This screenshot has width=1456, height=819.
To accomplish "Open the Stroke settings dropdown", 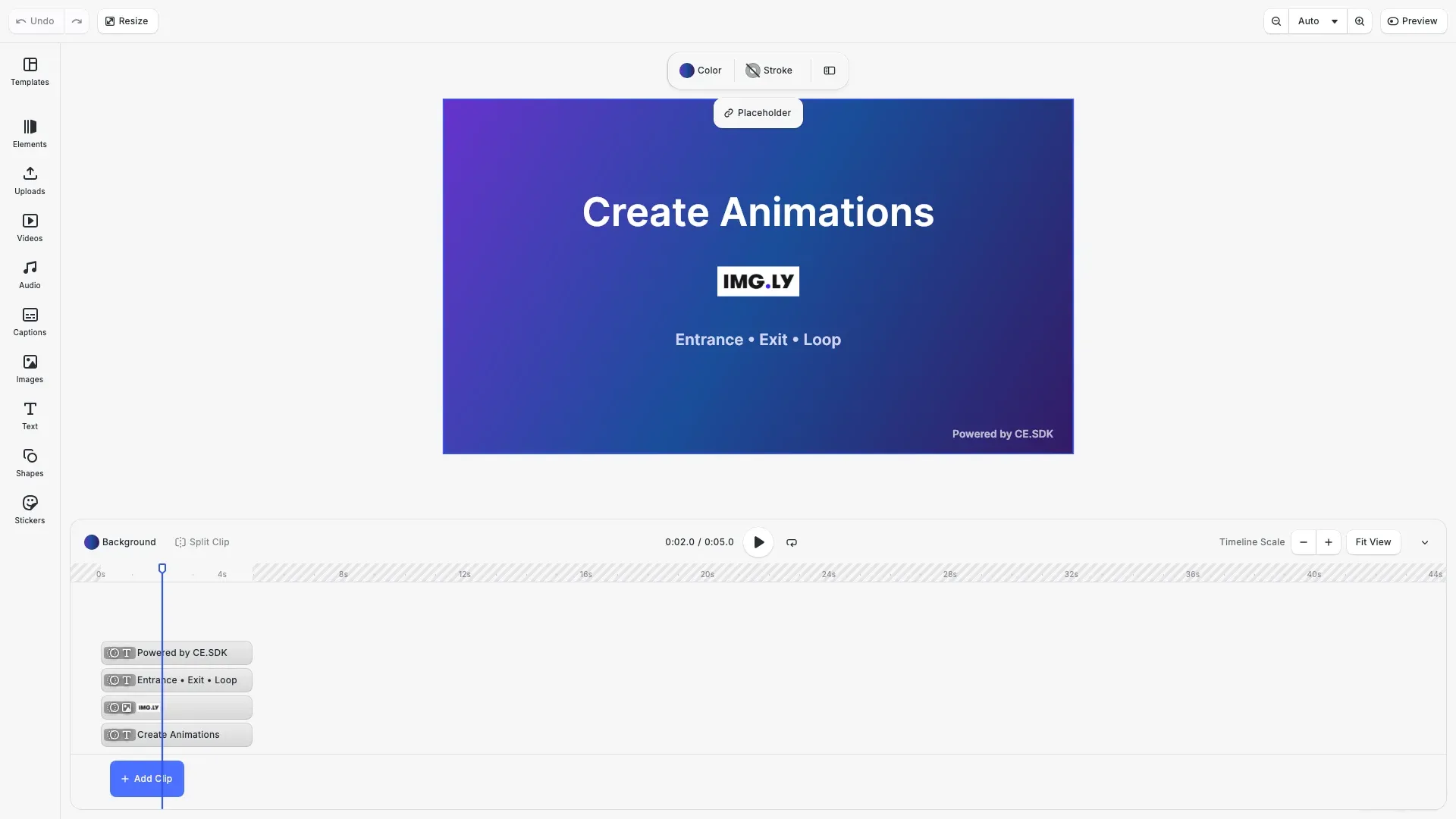I will (x=769, y=70).
